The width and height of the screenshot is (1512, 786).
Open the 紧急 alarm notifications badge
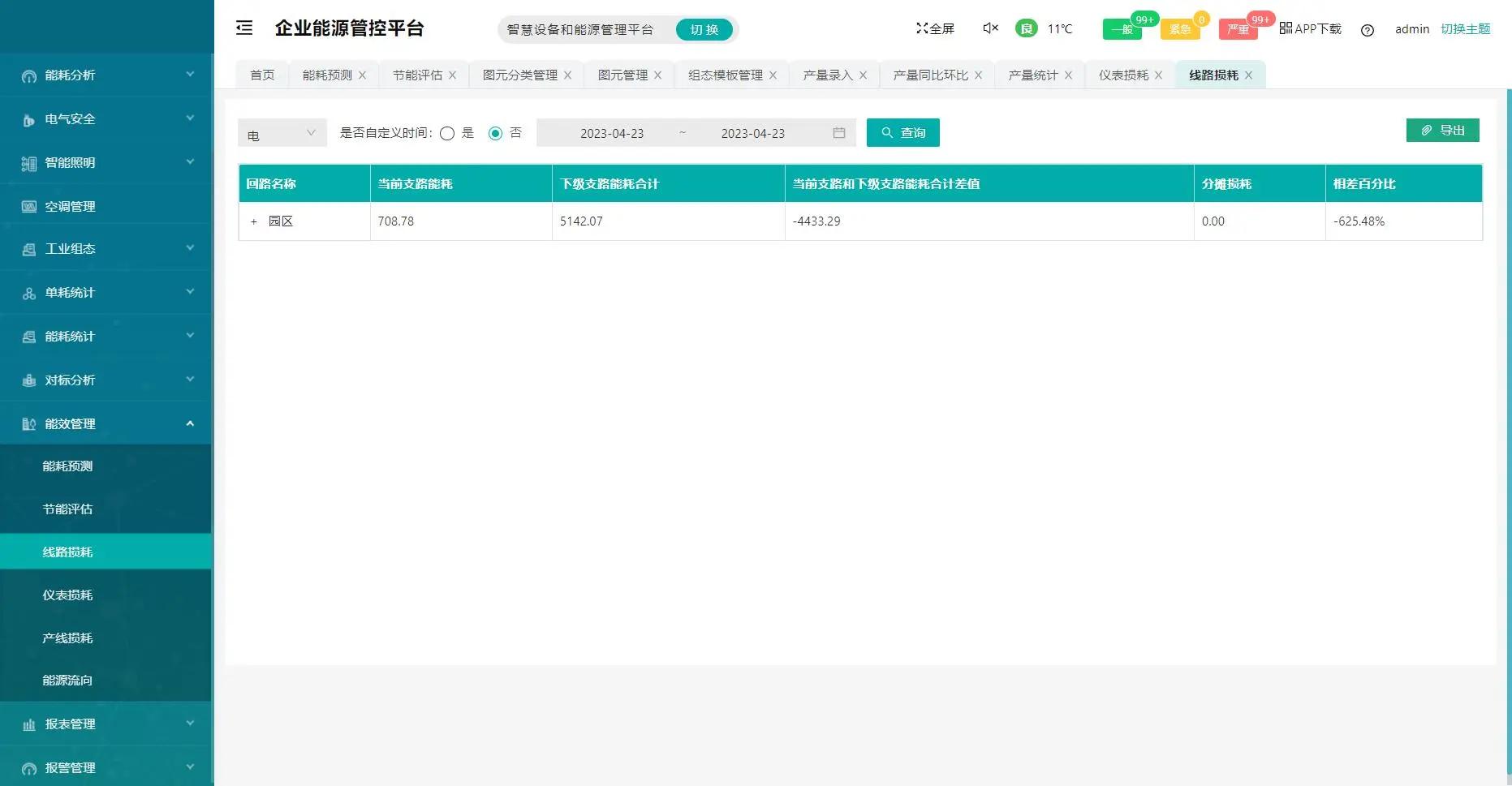point(1180,29)
